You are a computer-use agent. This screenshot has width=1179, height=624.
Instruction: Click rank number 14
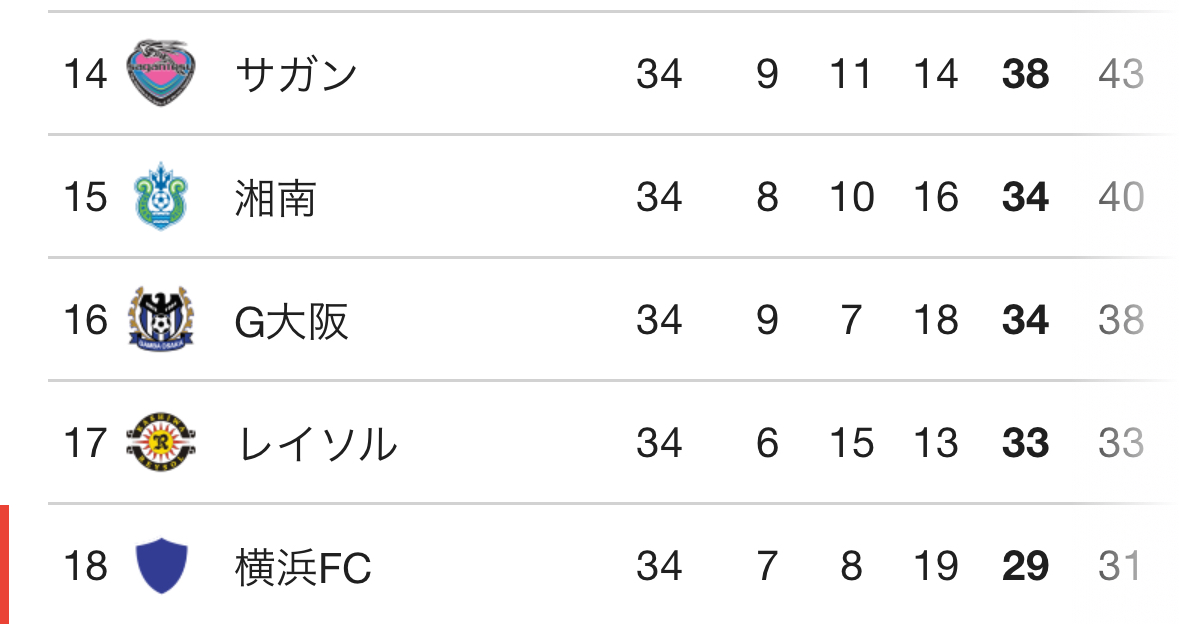[x=85, y=74]
